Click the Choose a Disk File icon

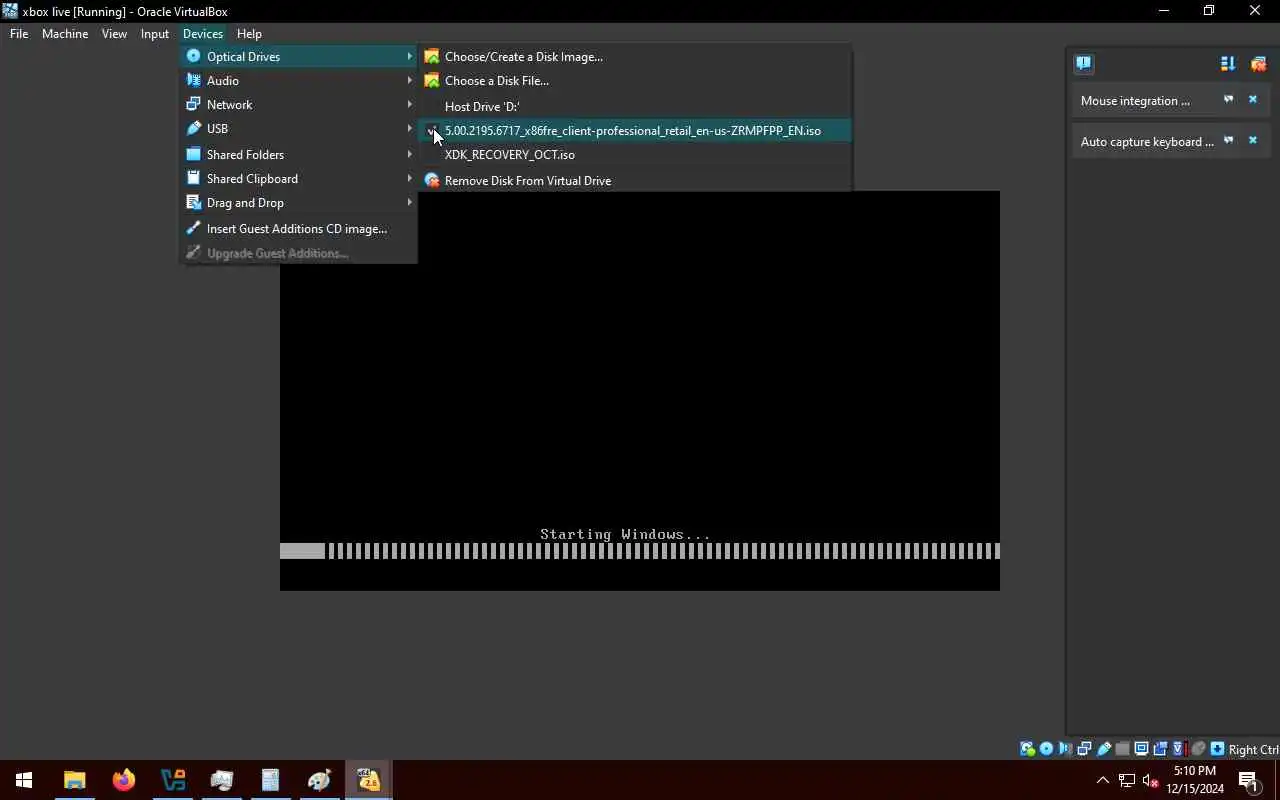432,80
